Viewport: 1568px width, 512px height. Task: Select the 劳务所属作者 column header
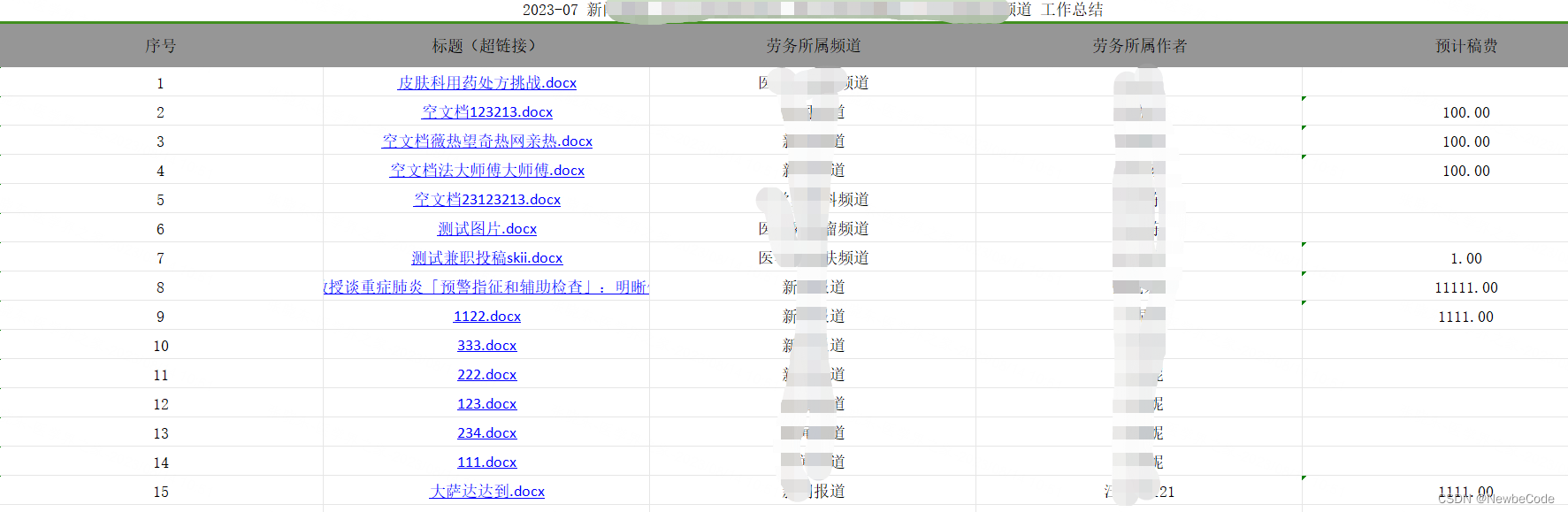click(x=1139, y=45)
